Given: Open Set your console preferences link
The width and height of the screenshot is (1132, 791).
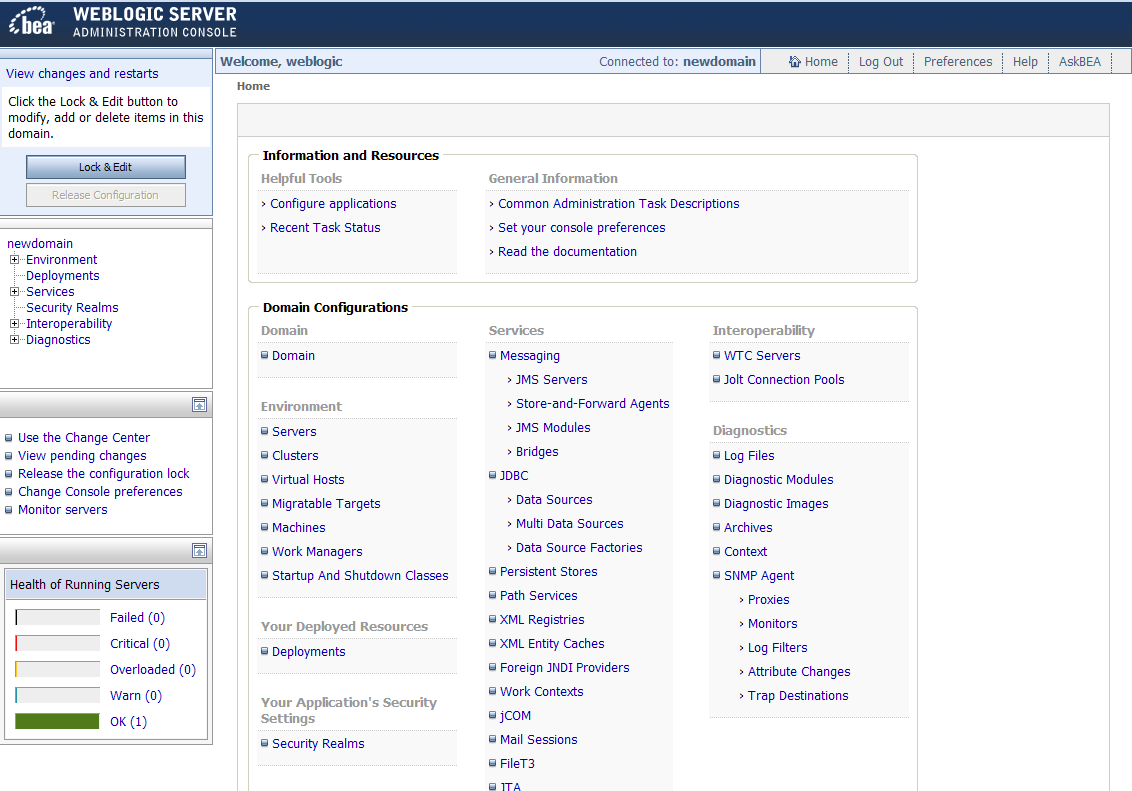Looking at the screenshot, I should (582, 227).
